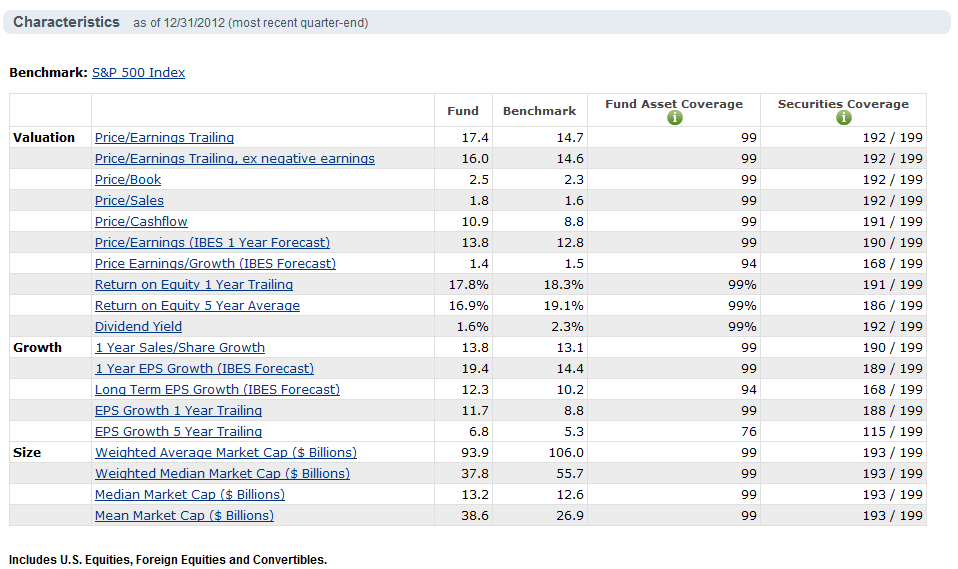This screenshot has height=569, width=958.
Task: Click the Fund Asset Coverage info icon
Action: (x=674, y=118)
